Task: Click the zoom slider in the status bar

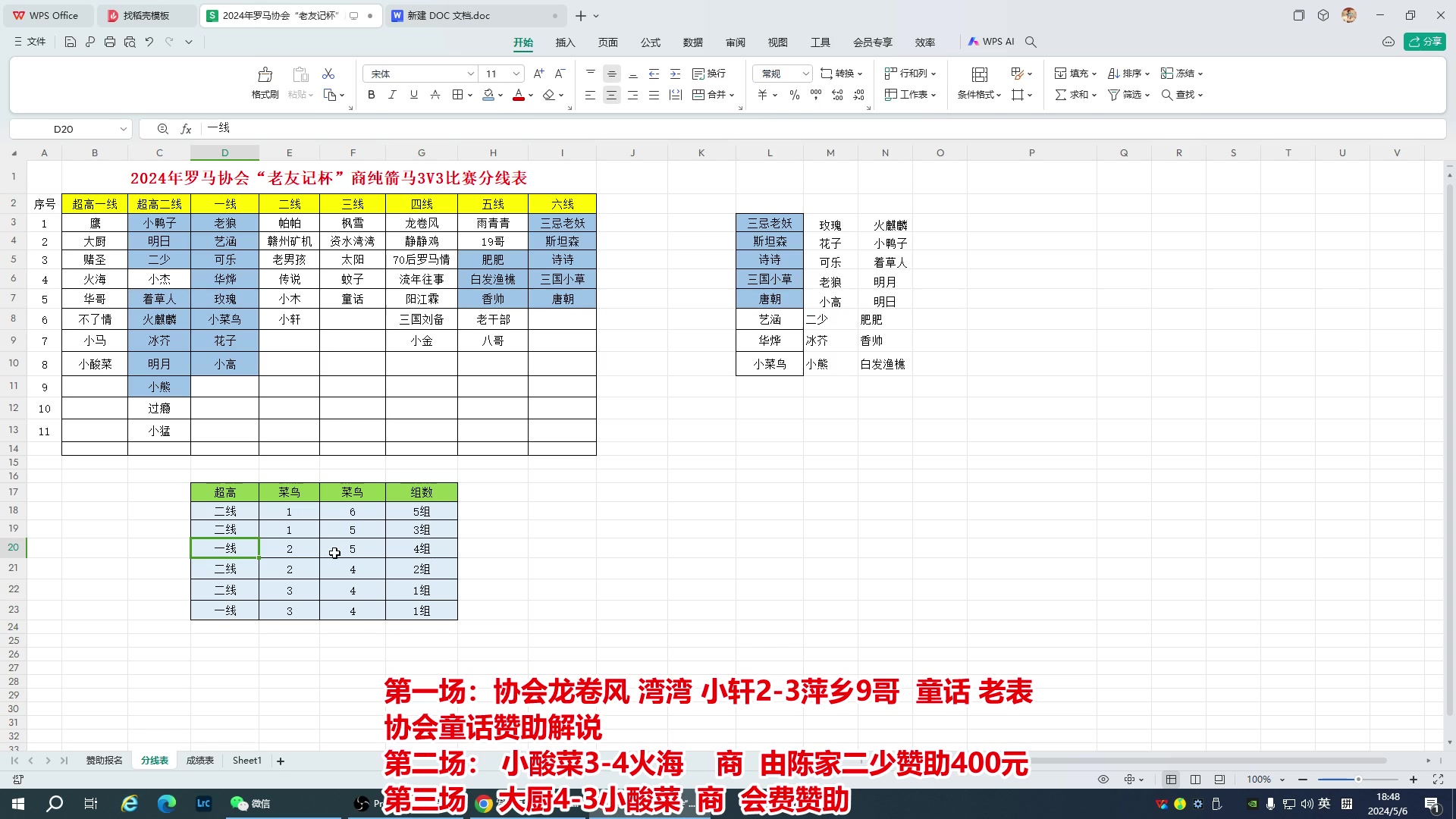Action: [1357, 779]
